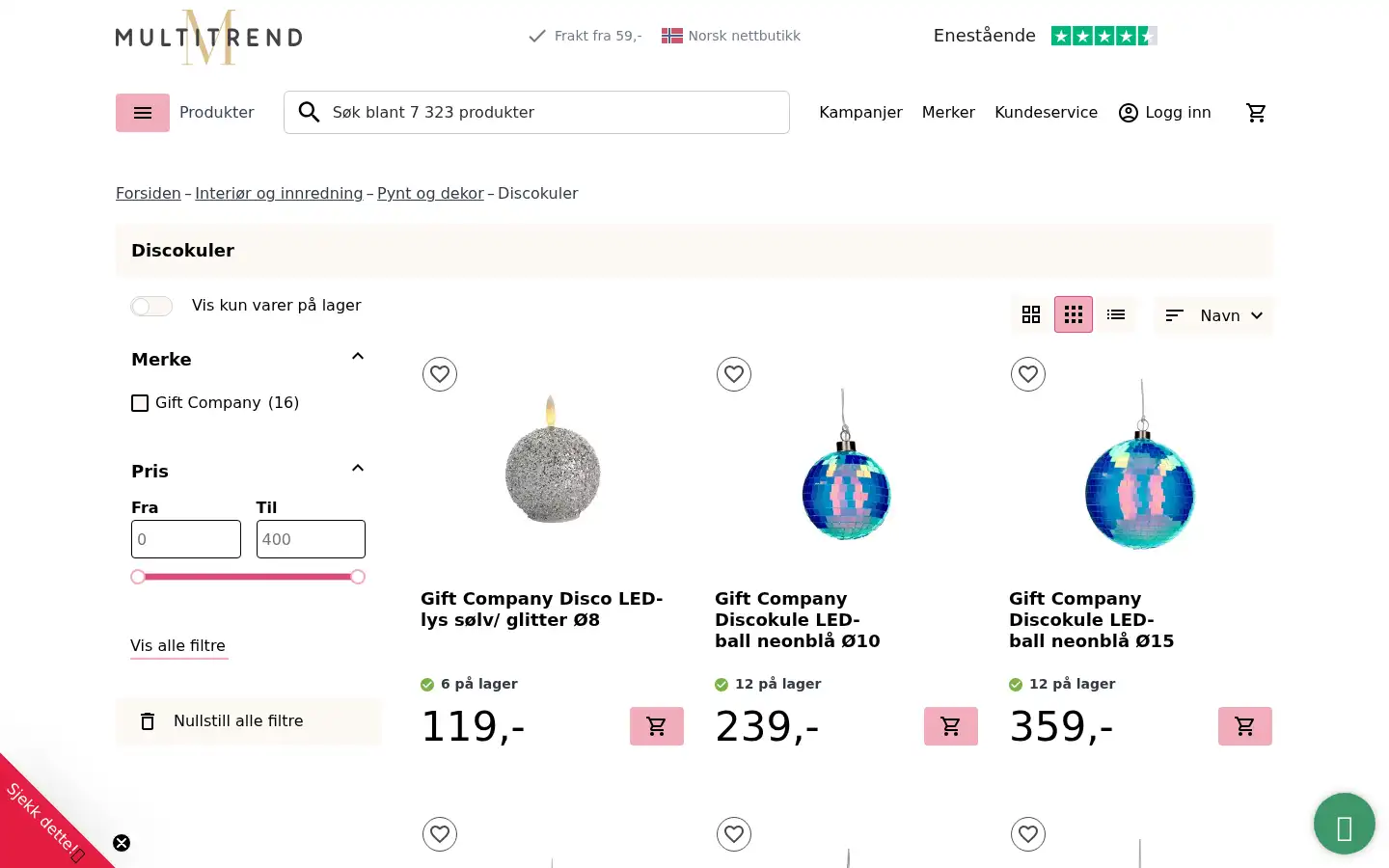The height and width of the screenshot is (868, 1389).
Task: Open the Merker menu
Action: pos(948,113)
